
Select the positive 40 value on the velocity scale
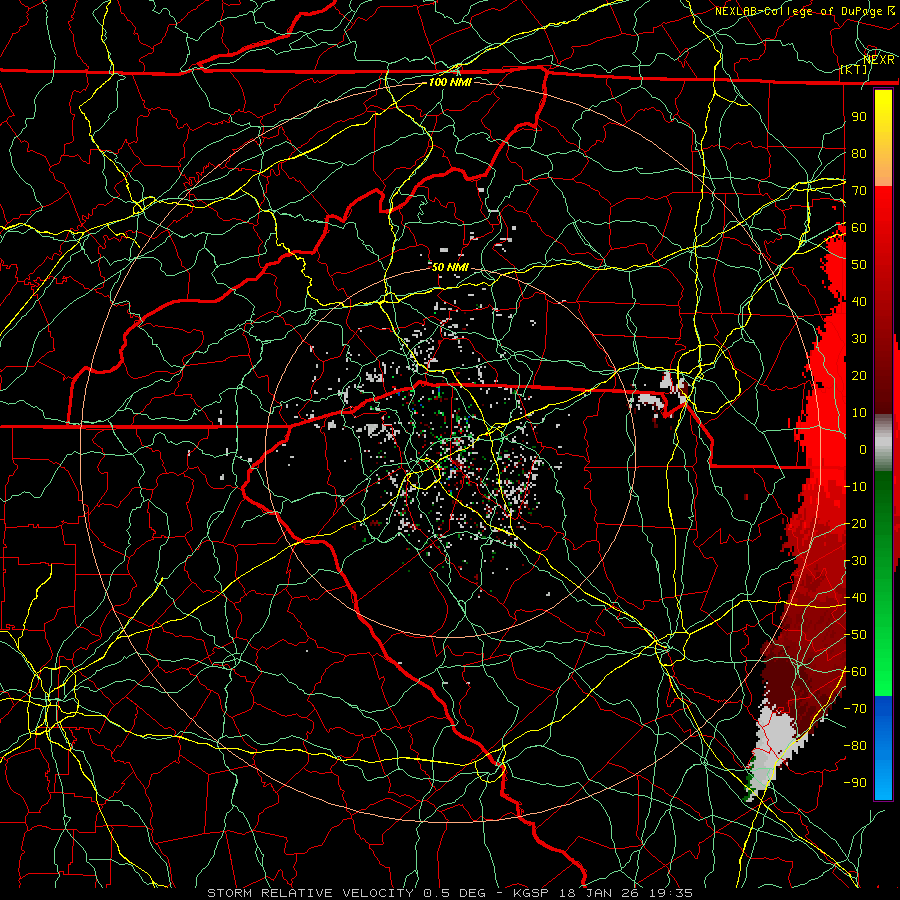(x=859, y=301)
